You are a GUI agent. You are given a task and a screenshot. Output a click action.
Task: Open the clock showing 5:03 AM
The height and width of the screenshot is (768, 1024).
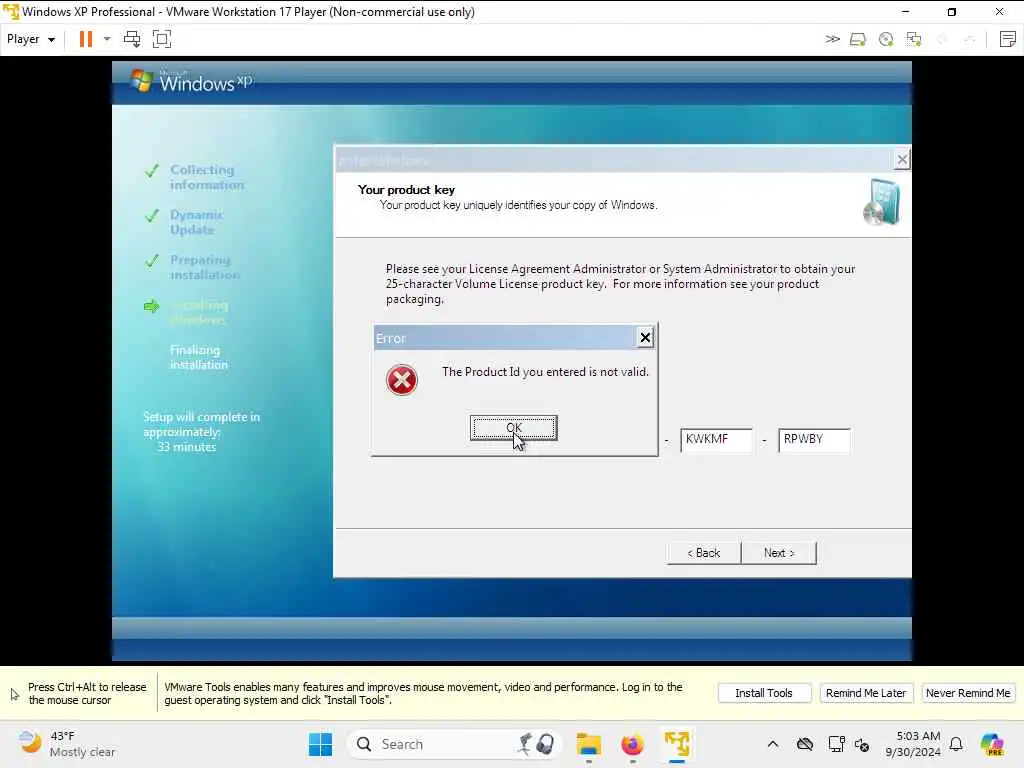coord(913,744)
